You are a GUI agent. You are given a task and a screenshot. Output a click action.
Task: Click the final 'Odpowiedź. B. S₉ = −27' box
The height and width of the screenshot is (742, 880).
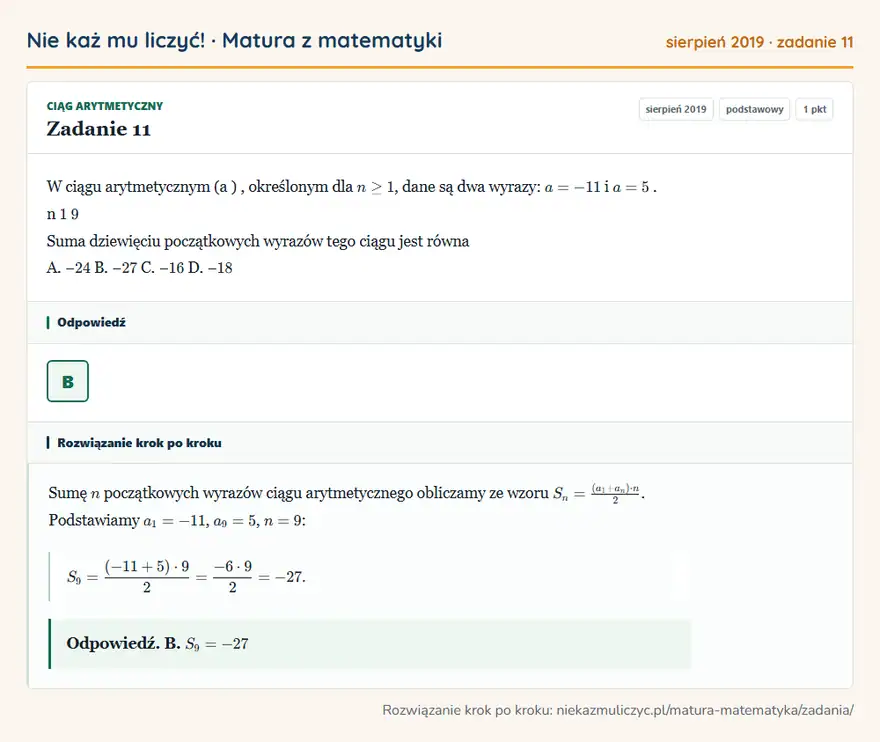tap(370, 644)
